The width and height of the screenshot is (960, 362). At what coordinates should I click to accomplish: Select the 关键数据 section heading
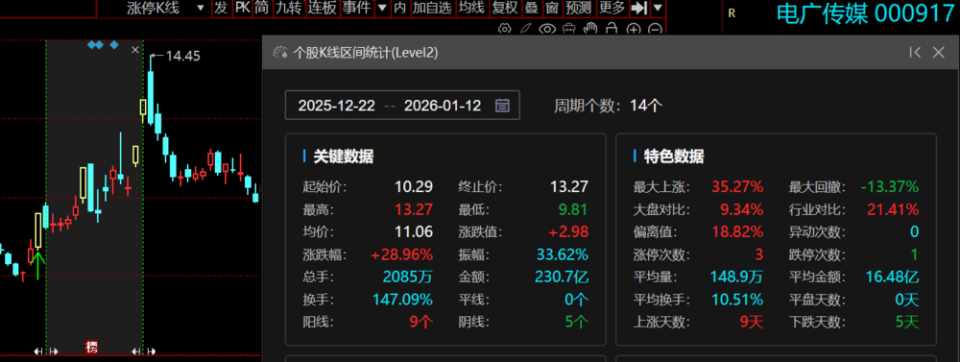click(343, 156)
